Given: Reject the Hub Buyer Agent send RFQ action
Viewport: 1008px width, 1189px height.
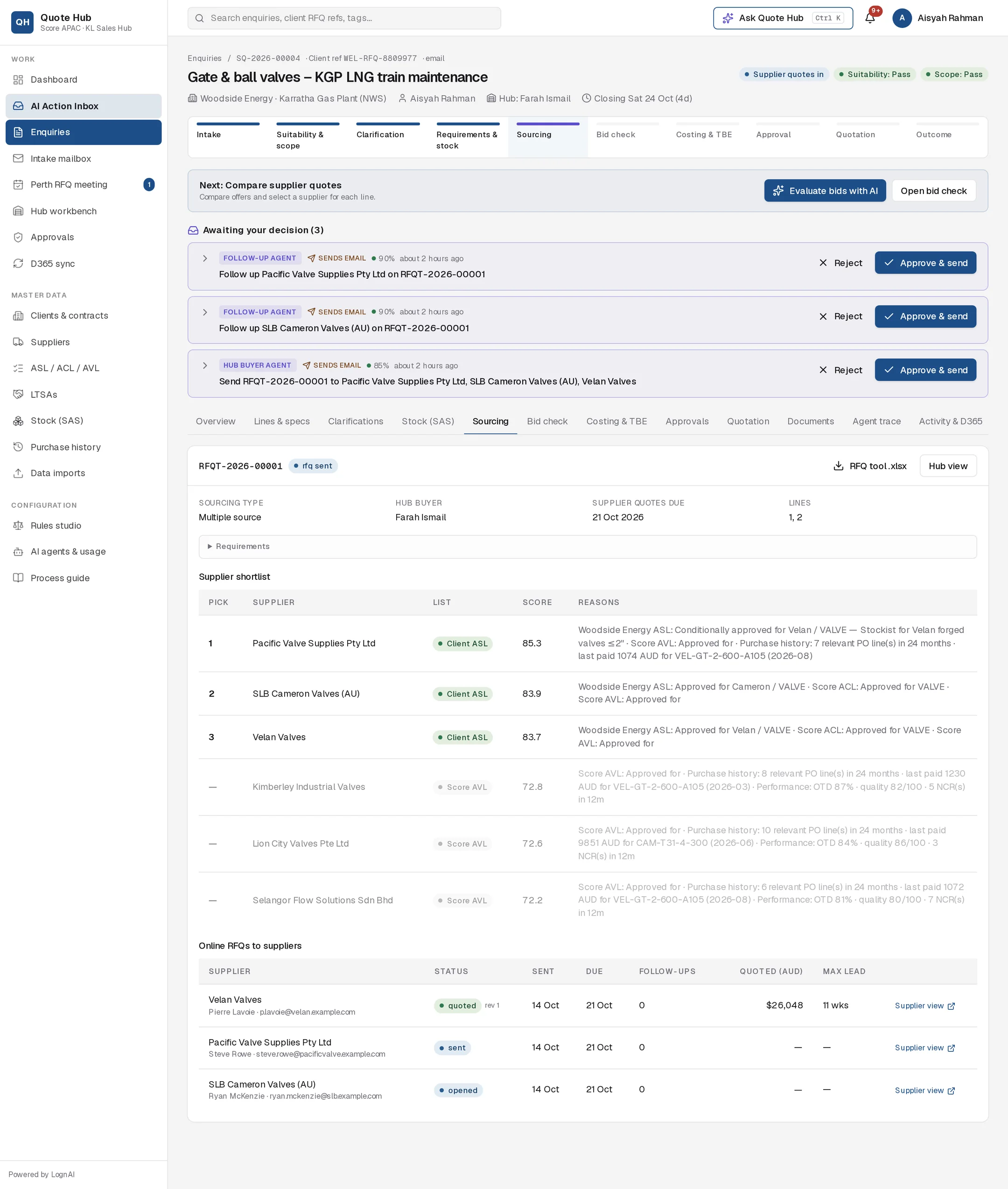Looking at the screenshot, I should tap(840, 370).
